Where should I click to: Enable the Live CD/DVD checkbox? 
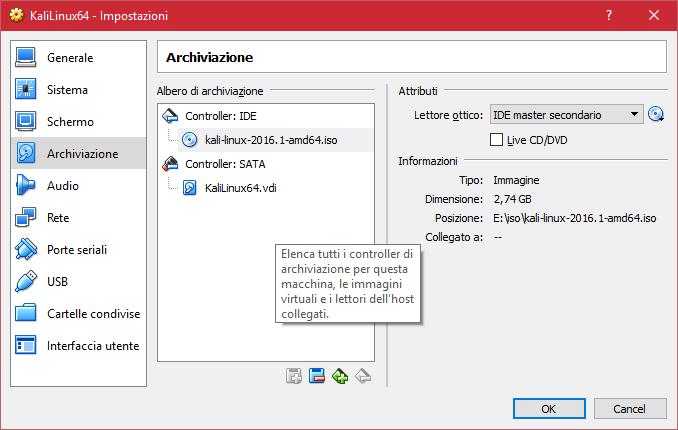pos(496,140)
